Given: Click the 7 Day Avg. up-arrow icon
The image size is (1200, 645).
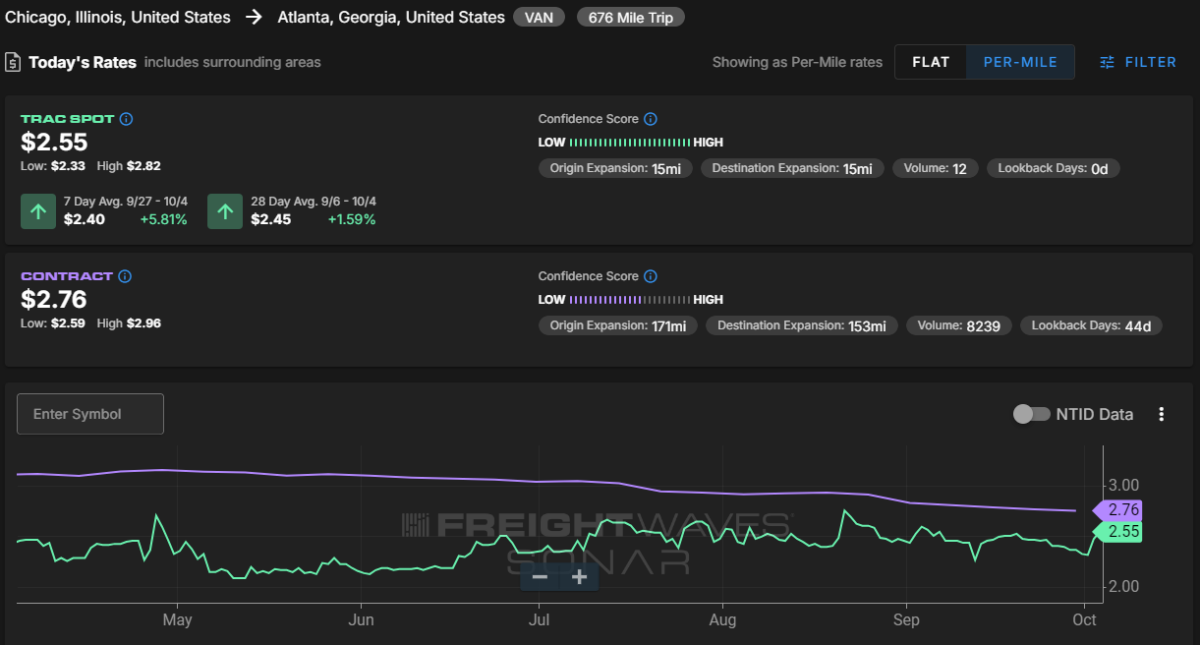Looking at the screenshot, I should tap(38, 211).
